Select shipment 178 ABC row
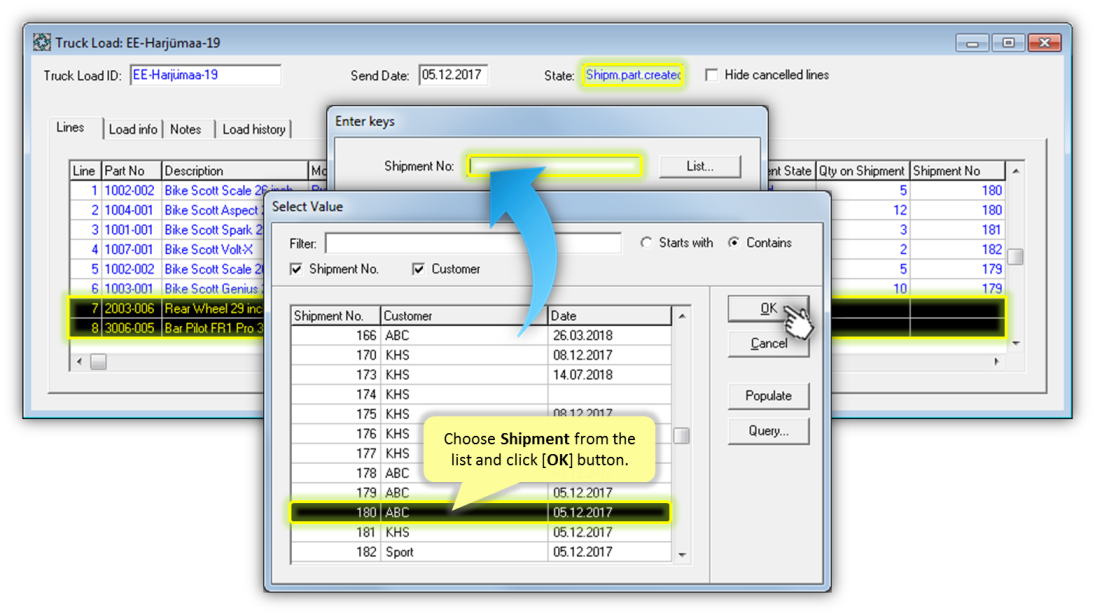The width and height of the screenshot is (1095, 615). 480,473
